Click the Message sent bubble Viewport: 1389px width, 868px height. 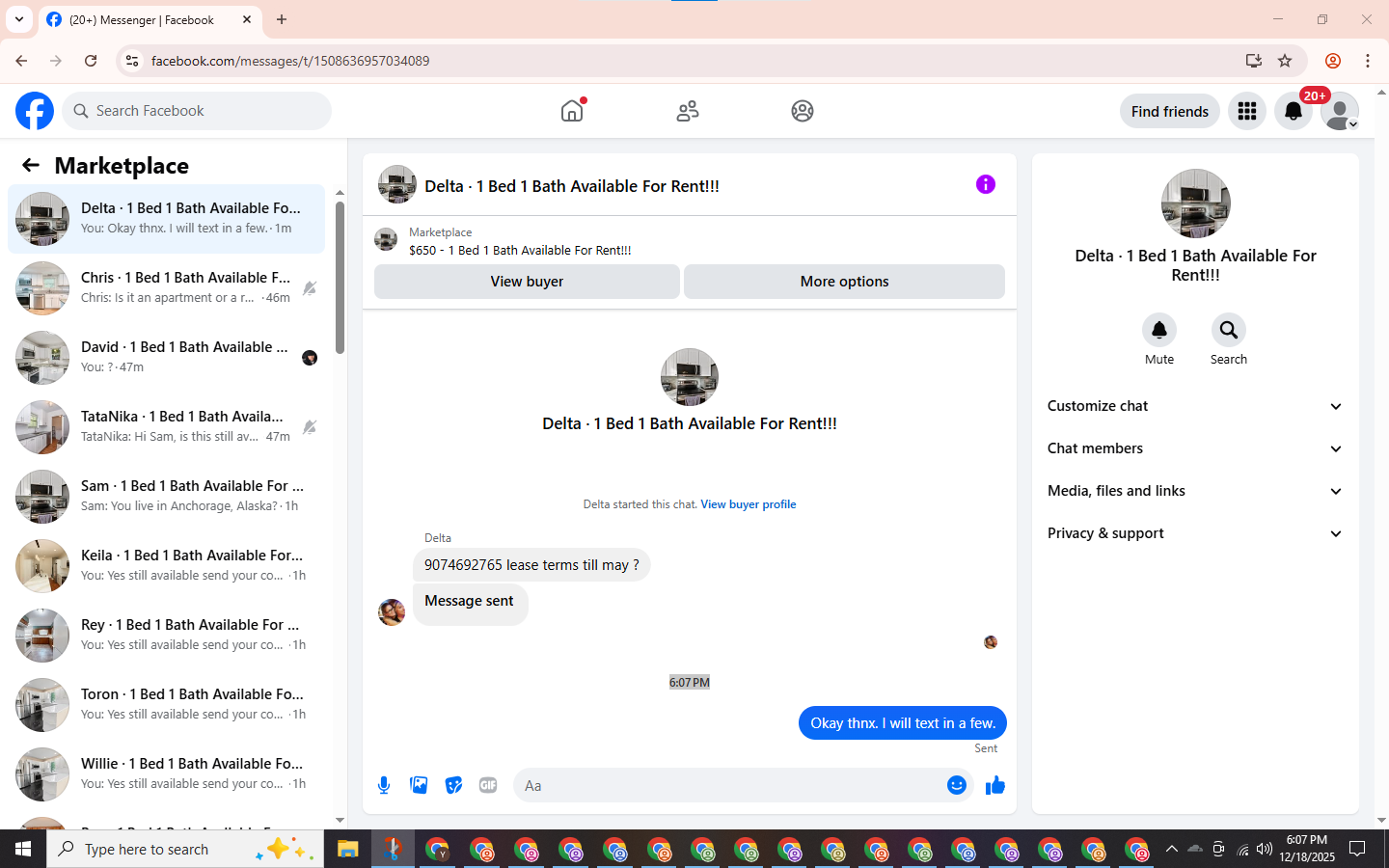click(470, 605)
